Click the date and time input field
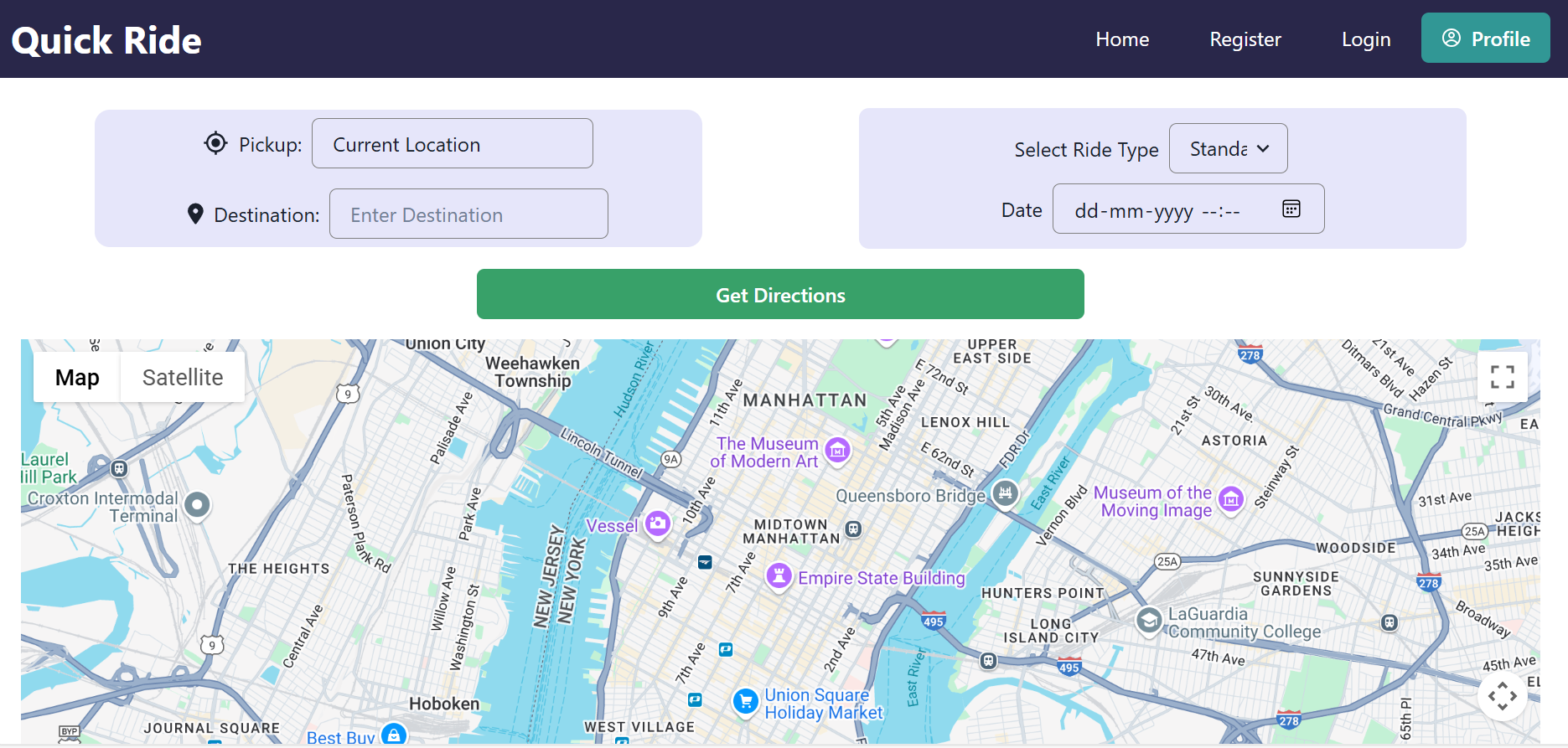Image resolution: width=1568 pixels, height=748 pixels. pos(1188,209)
